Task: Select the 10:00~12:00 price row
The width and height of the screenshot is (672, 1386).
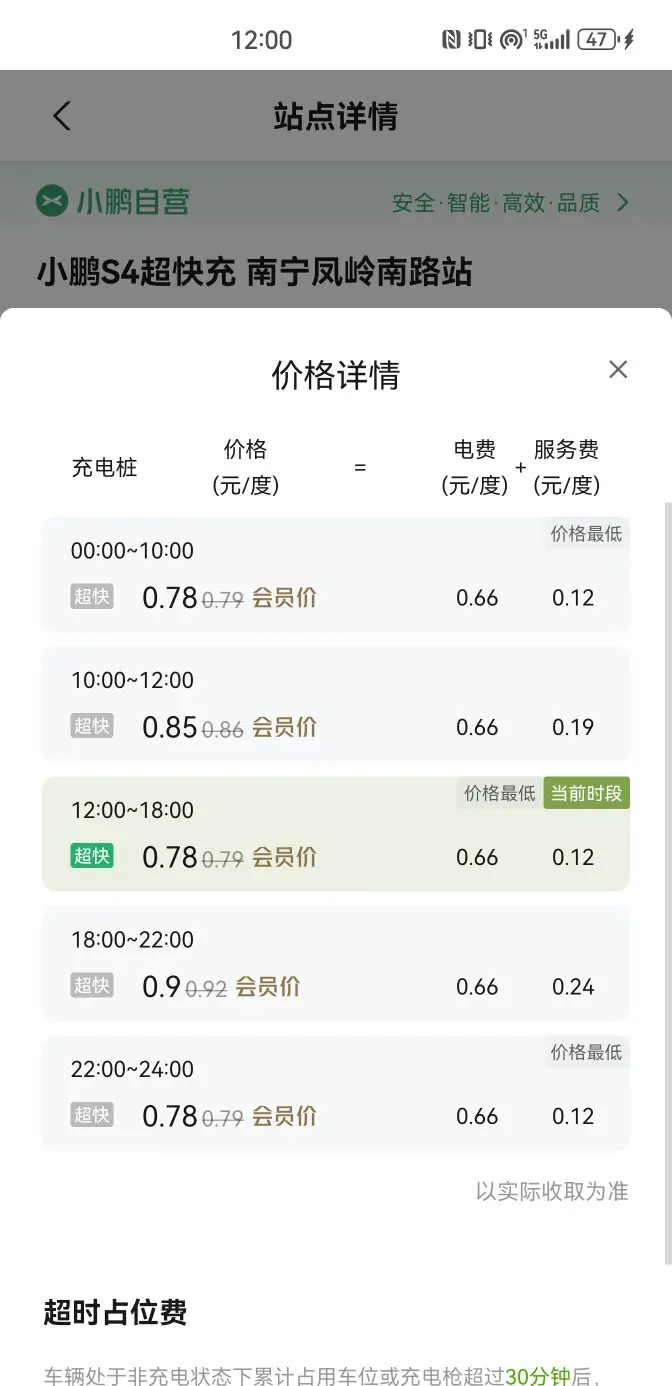Action: point(336,704)
